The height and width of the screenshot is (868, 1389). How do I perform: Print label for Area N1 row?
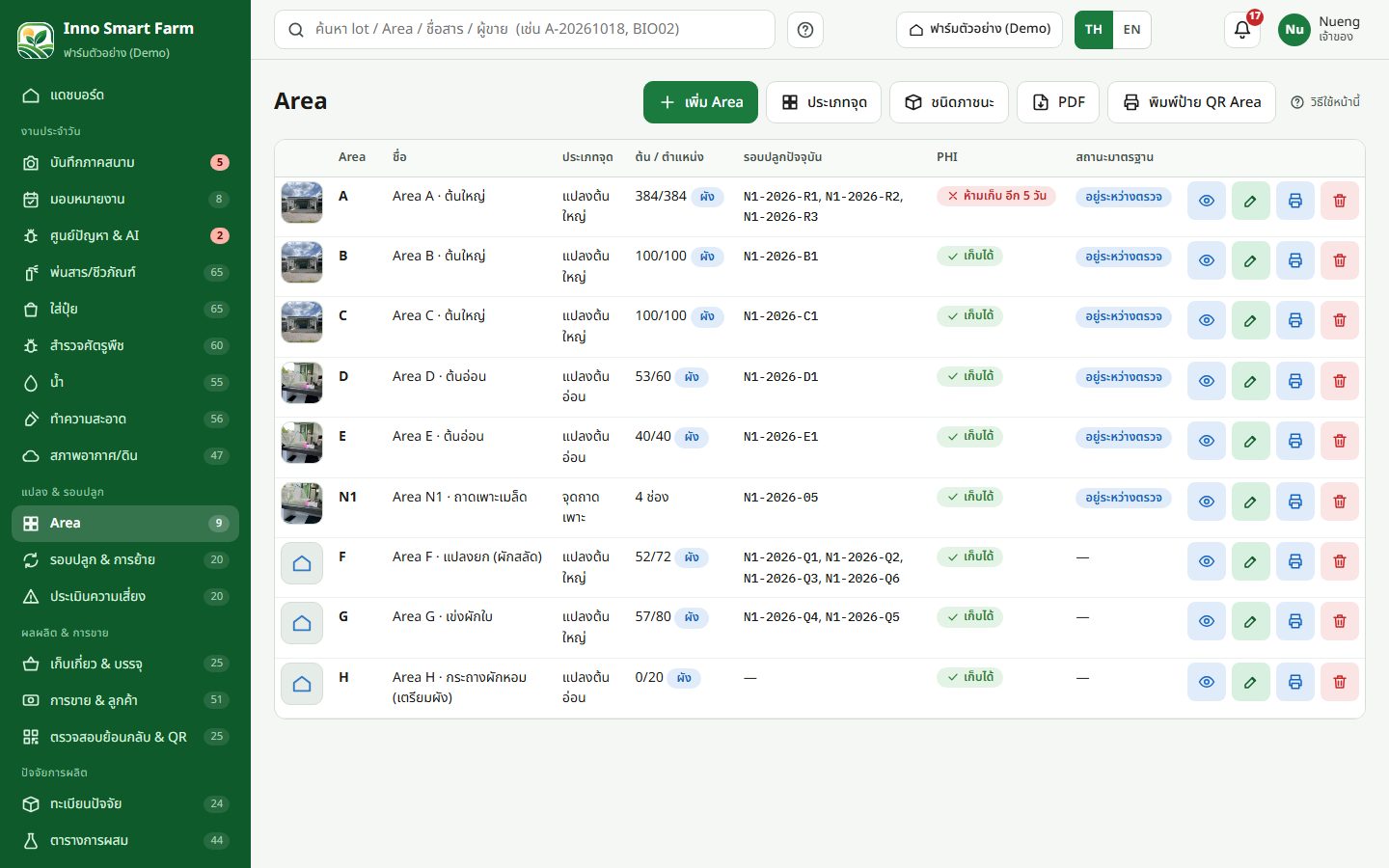pyautogui.click(x=1295, y=502)
